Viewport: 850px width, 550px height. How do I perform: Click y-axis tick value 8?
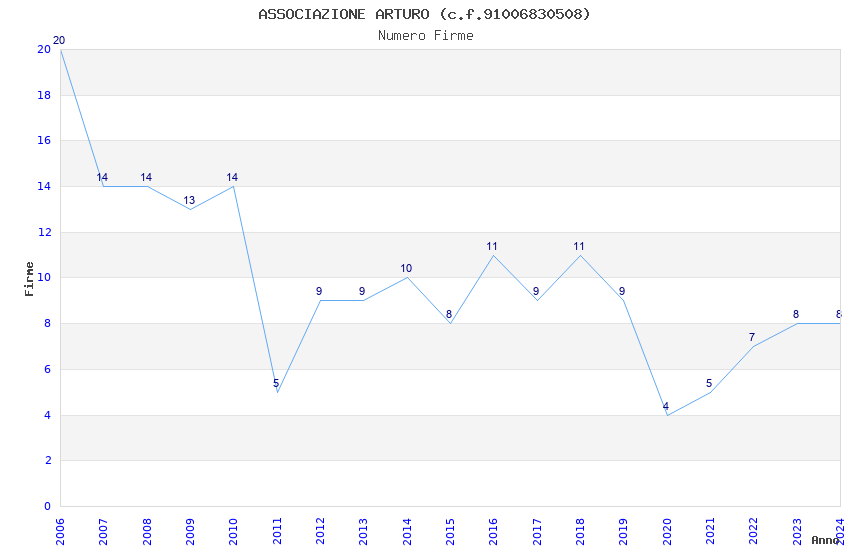(48, 323)
